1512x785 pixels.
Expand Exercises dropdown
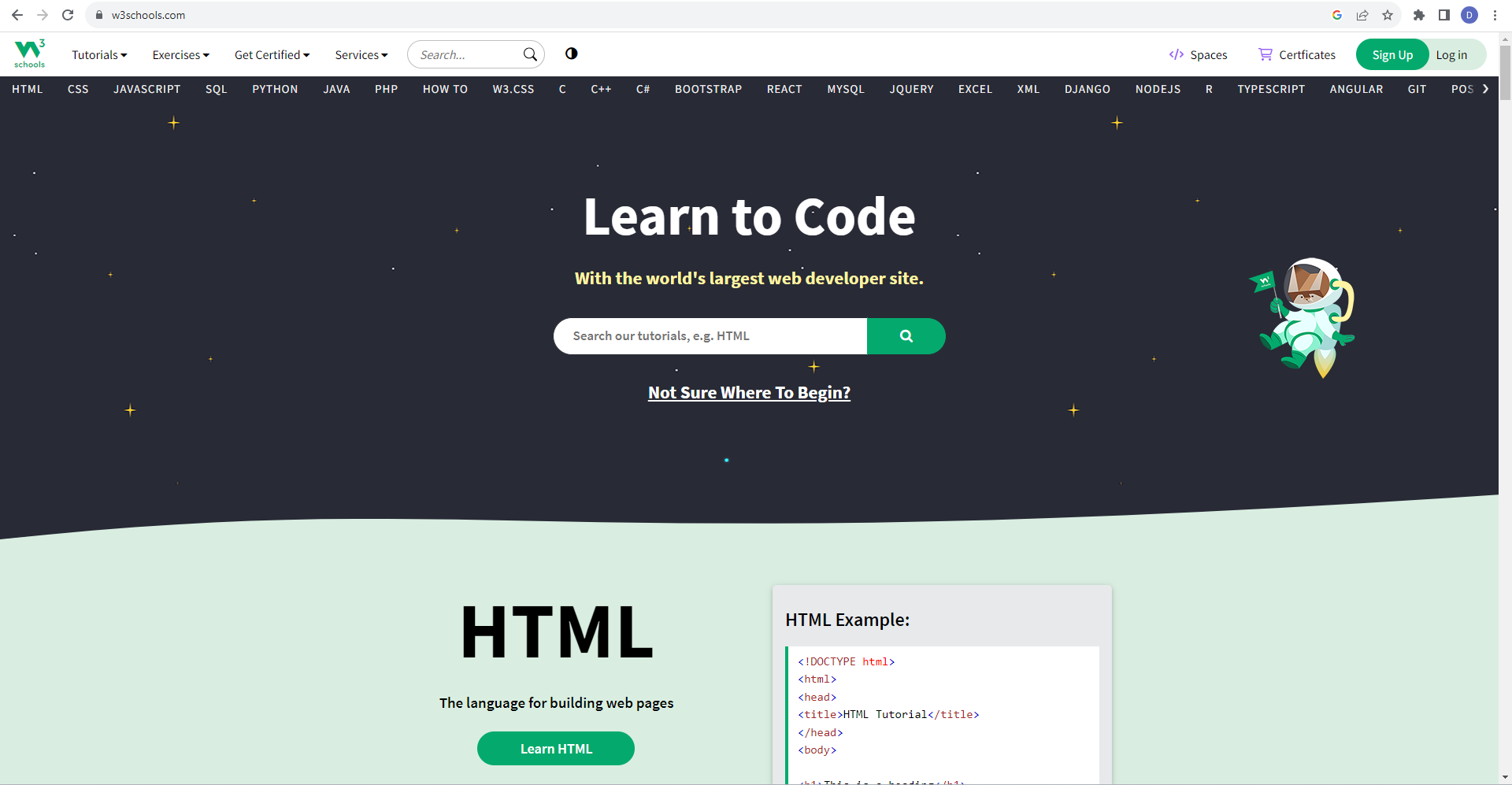(181, 54)
